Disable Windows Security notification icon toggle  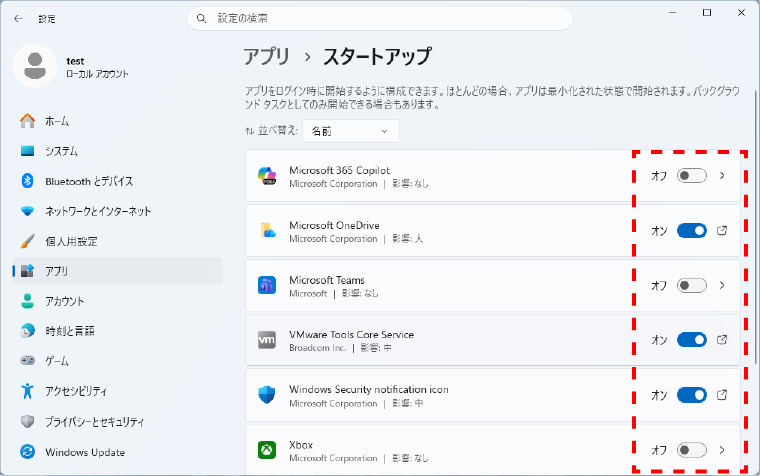(692, 395)
